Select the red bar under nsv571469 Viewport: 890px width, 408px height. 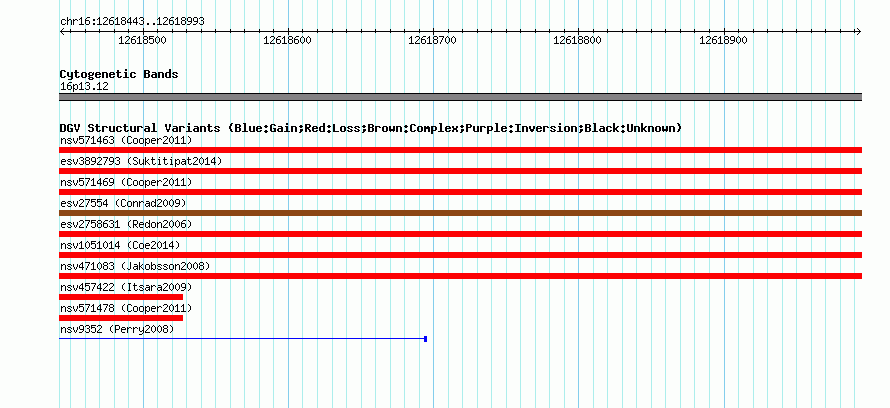[x=460, y=192]
